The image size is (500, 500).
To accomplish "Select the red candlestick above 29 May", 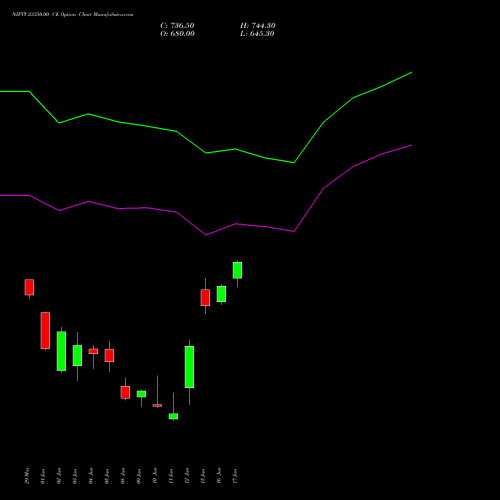I will pyautogui.click(x=29, y=287).
